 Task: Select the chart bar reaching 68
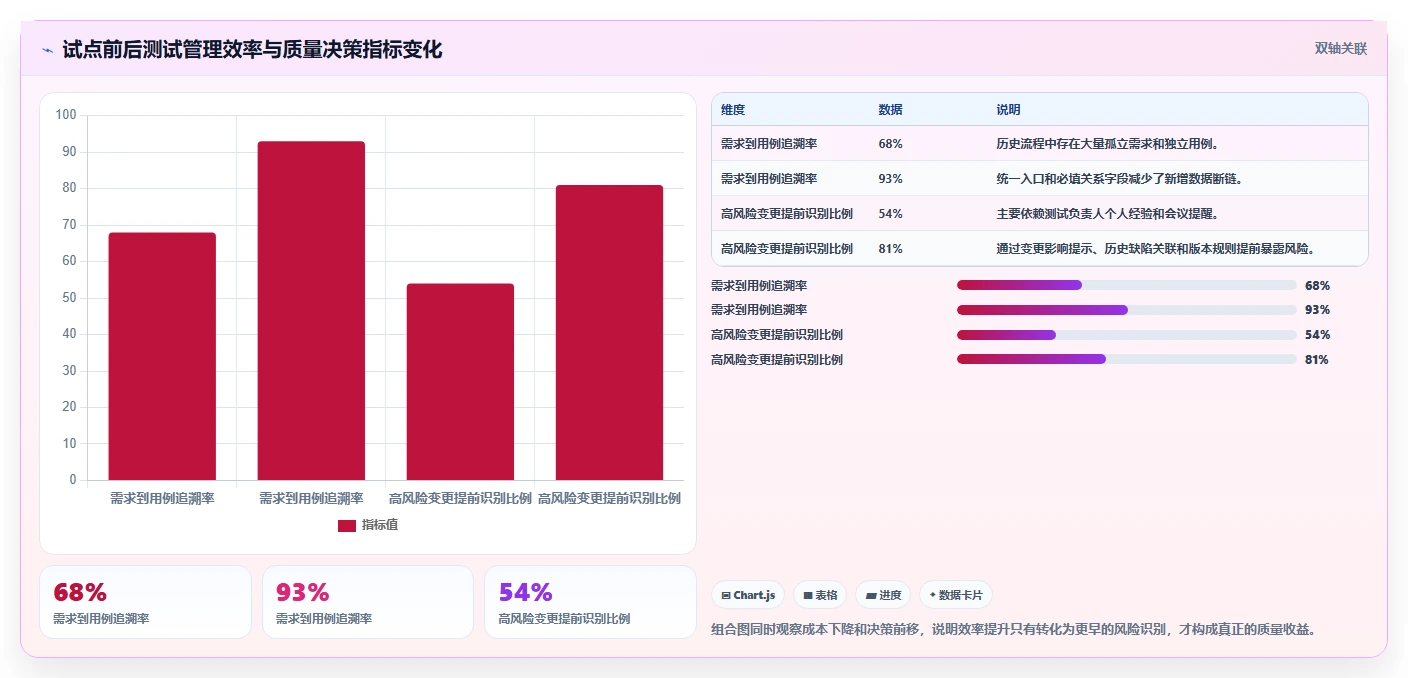[x=162, y=356]
